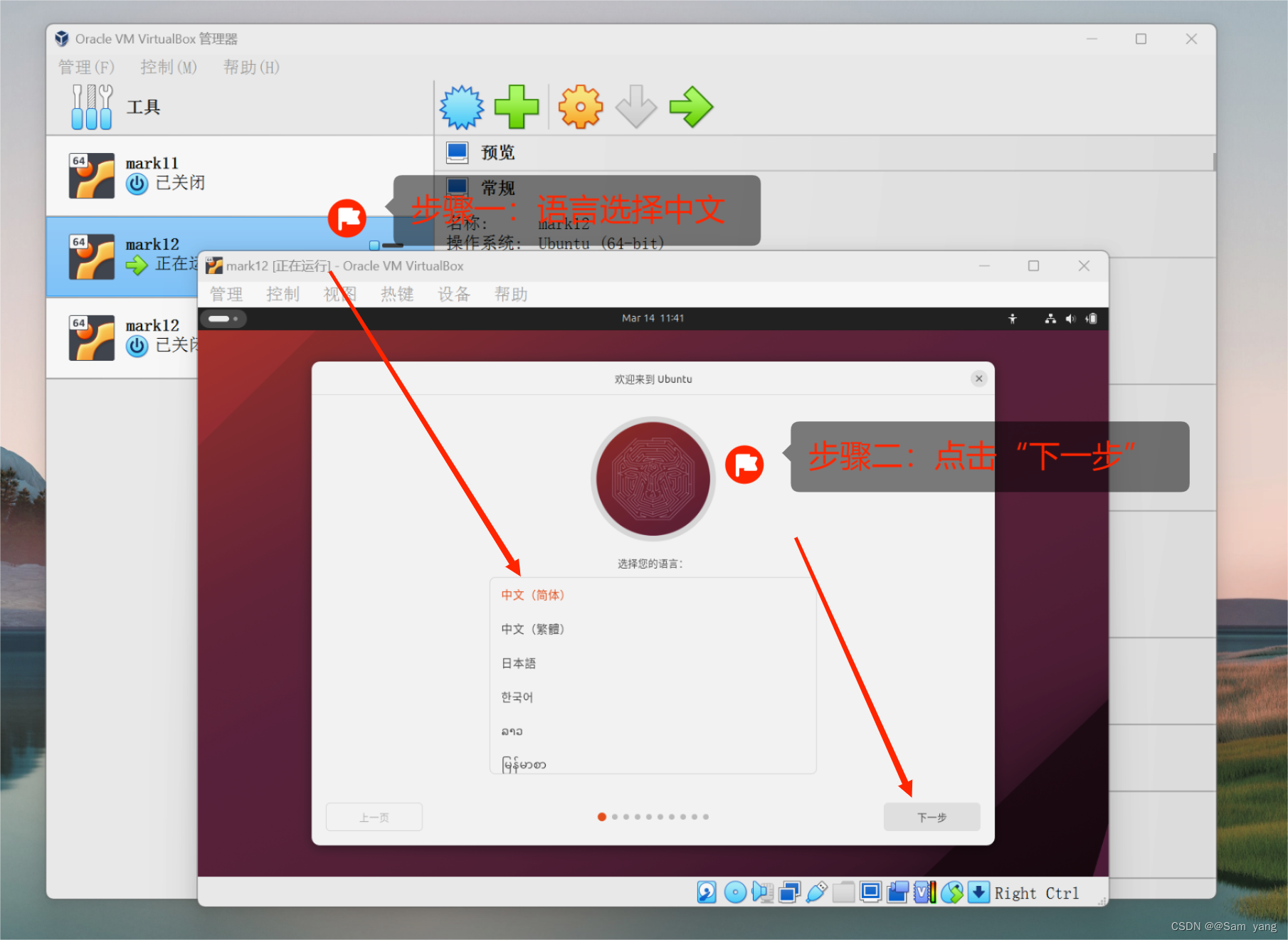This screenshot has width=1288, height=940.
Task: Select 中文（繁體） language
Action: click(653, 629)
